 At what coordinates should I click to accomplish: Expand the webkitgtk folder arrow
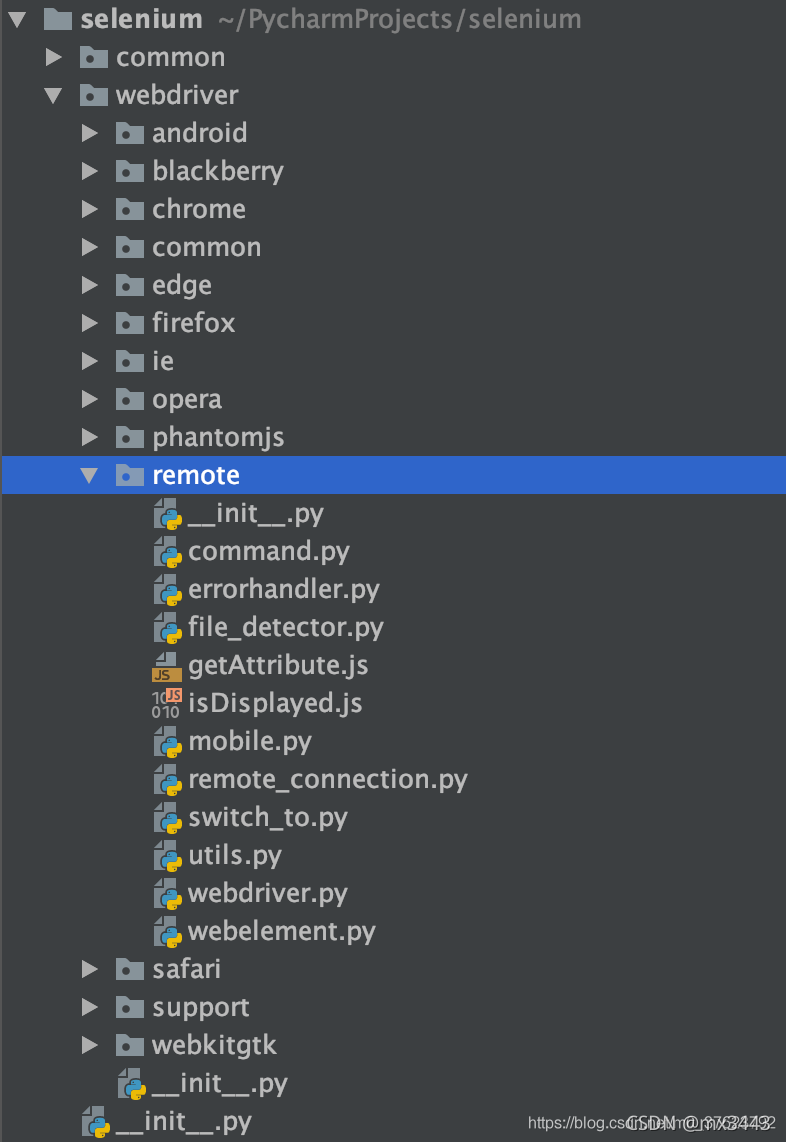tap(90, 1045)
